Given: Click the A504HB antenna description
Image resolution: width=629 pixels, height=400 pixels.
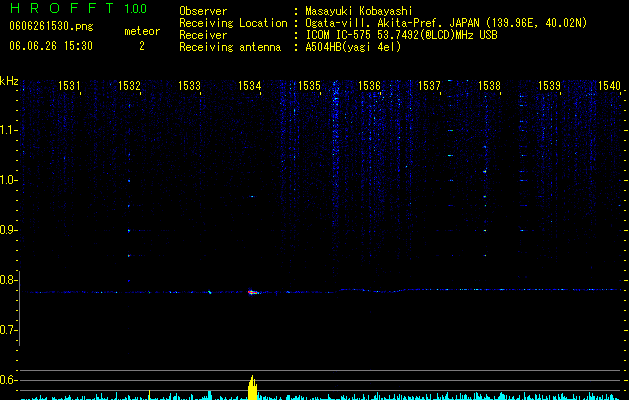Looking at the screenshot, I should (353, 47).
